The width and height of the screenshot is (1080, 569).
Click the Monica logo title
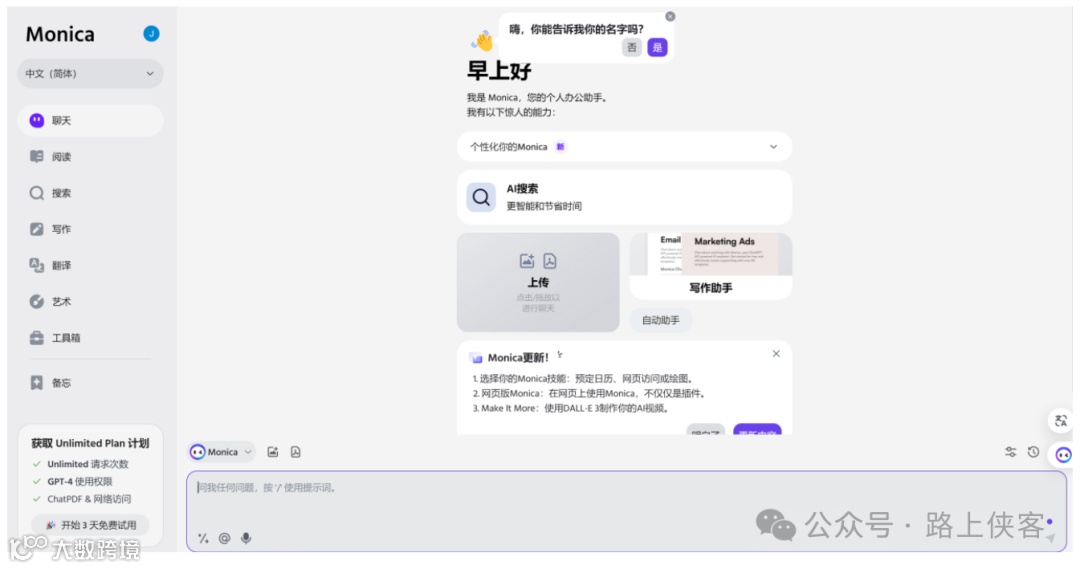pos(60,34)
